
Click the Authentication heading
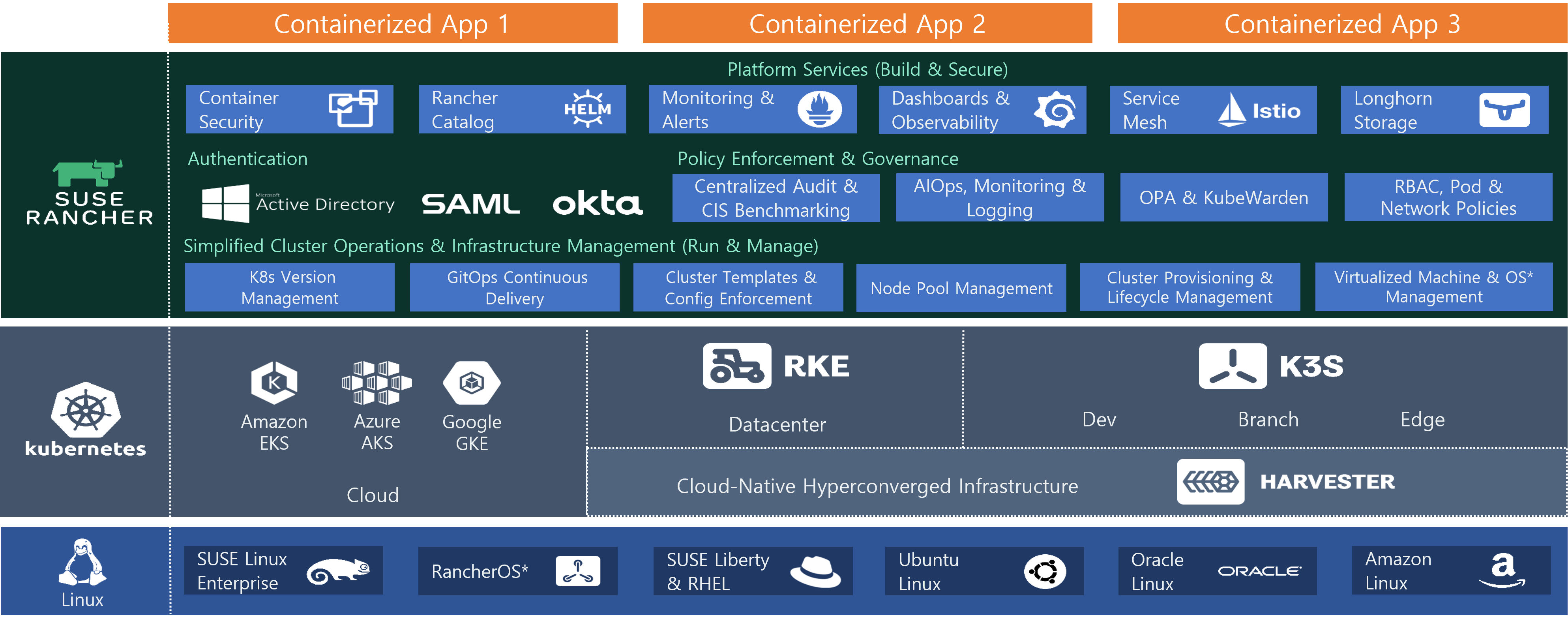(x=247, y=158)
